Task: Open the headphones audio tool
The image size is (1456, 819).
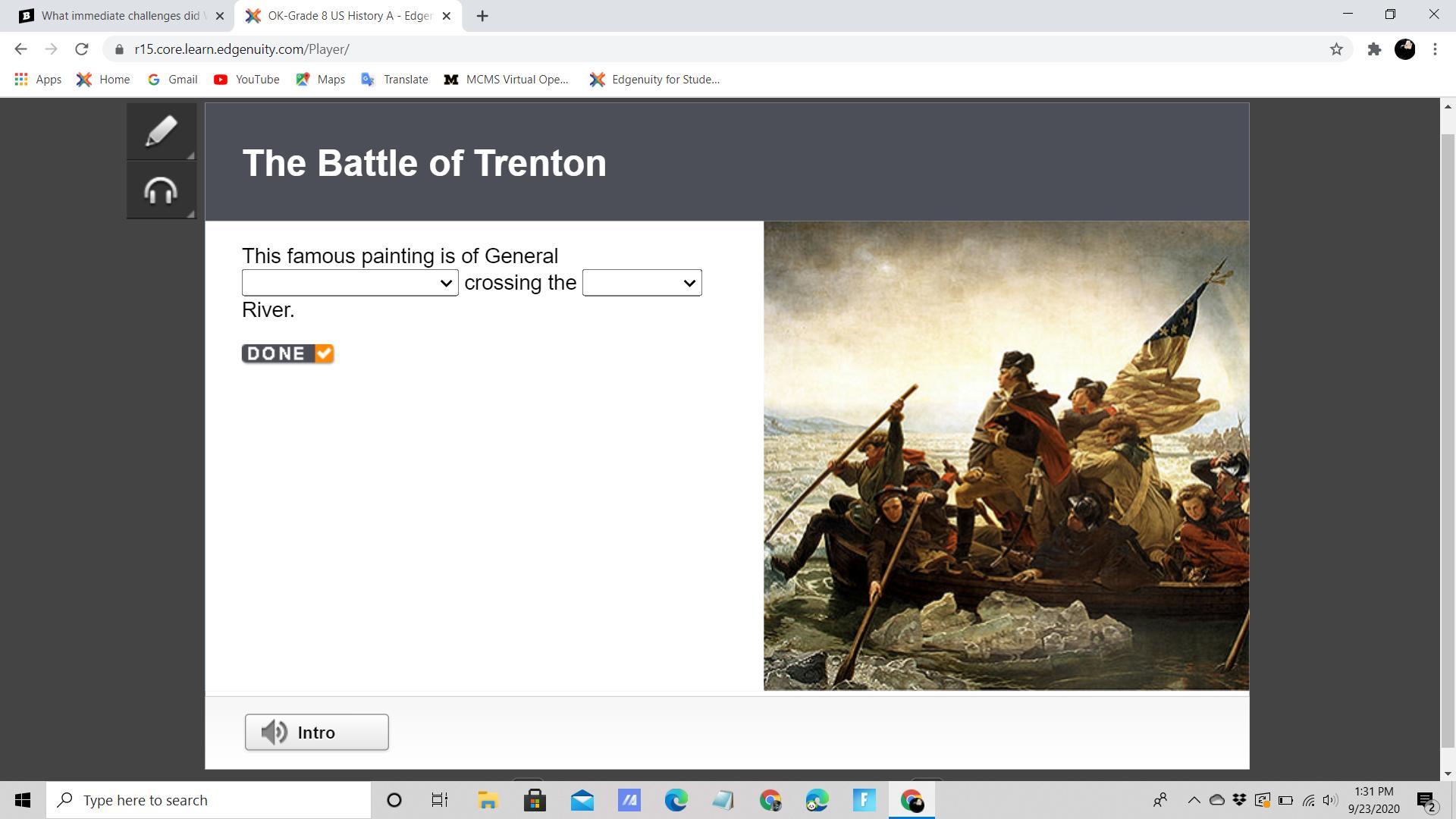Action: click(x=161, y=190)
